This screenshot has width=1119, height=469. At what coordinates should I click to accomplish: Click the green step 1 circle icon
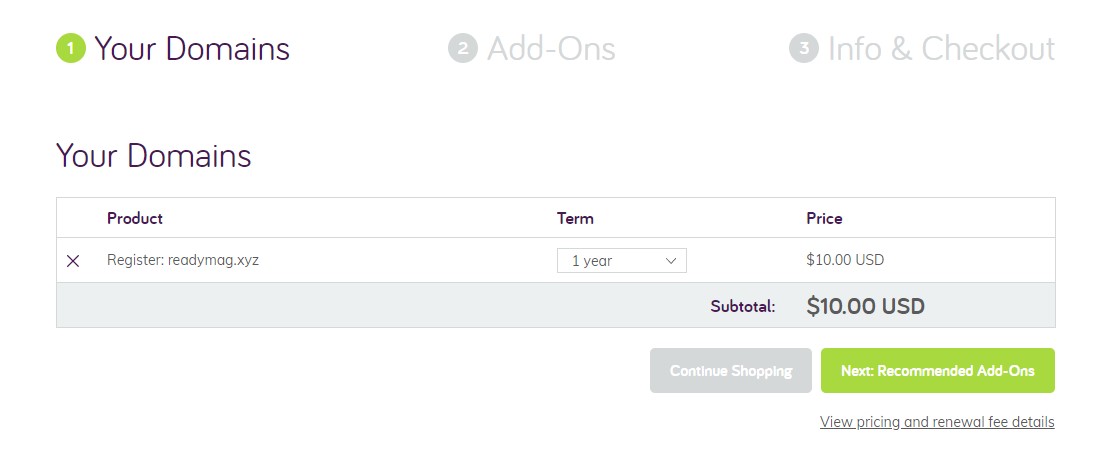coord(71,48)
